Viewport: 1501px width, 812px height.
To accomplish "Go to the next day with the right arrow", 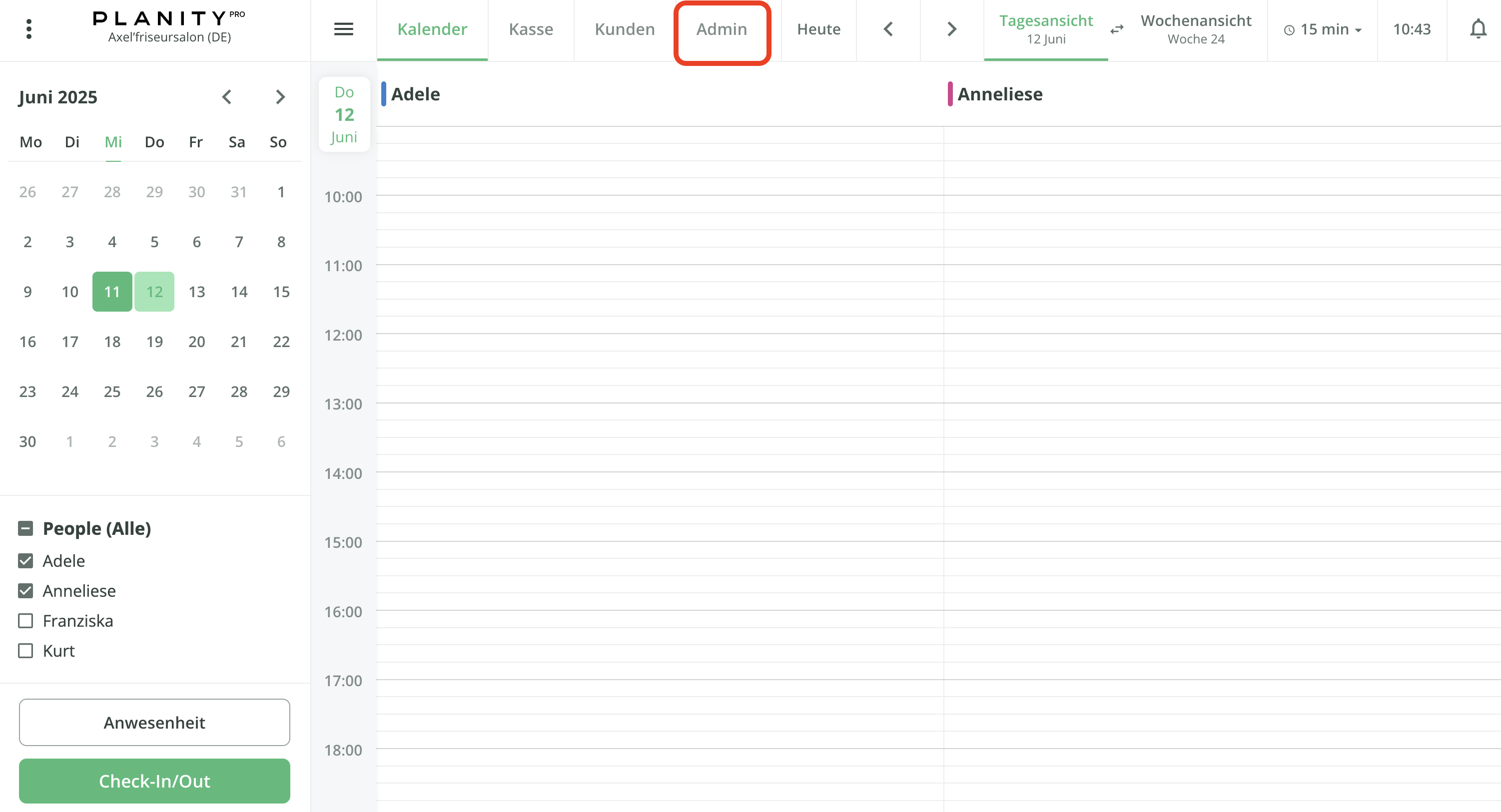I will coord(950,28).
